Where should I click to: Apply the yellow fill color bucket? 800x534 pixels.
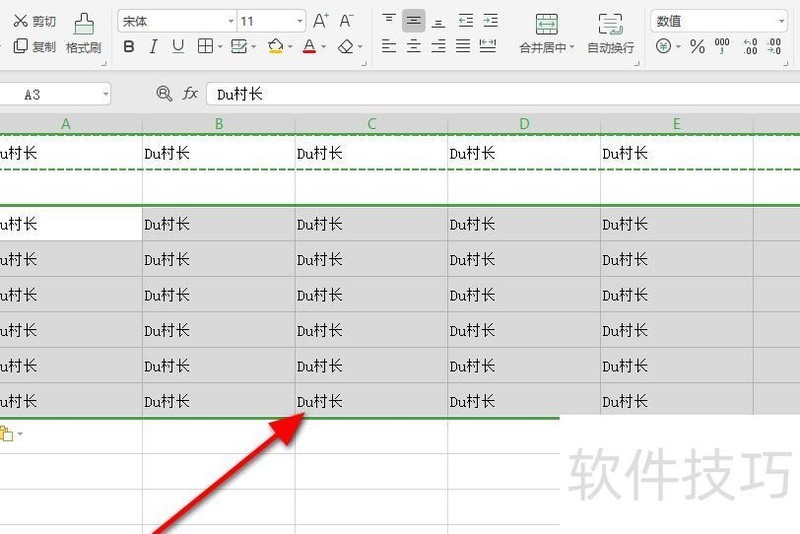point(276,46)
